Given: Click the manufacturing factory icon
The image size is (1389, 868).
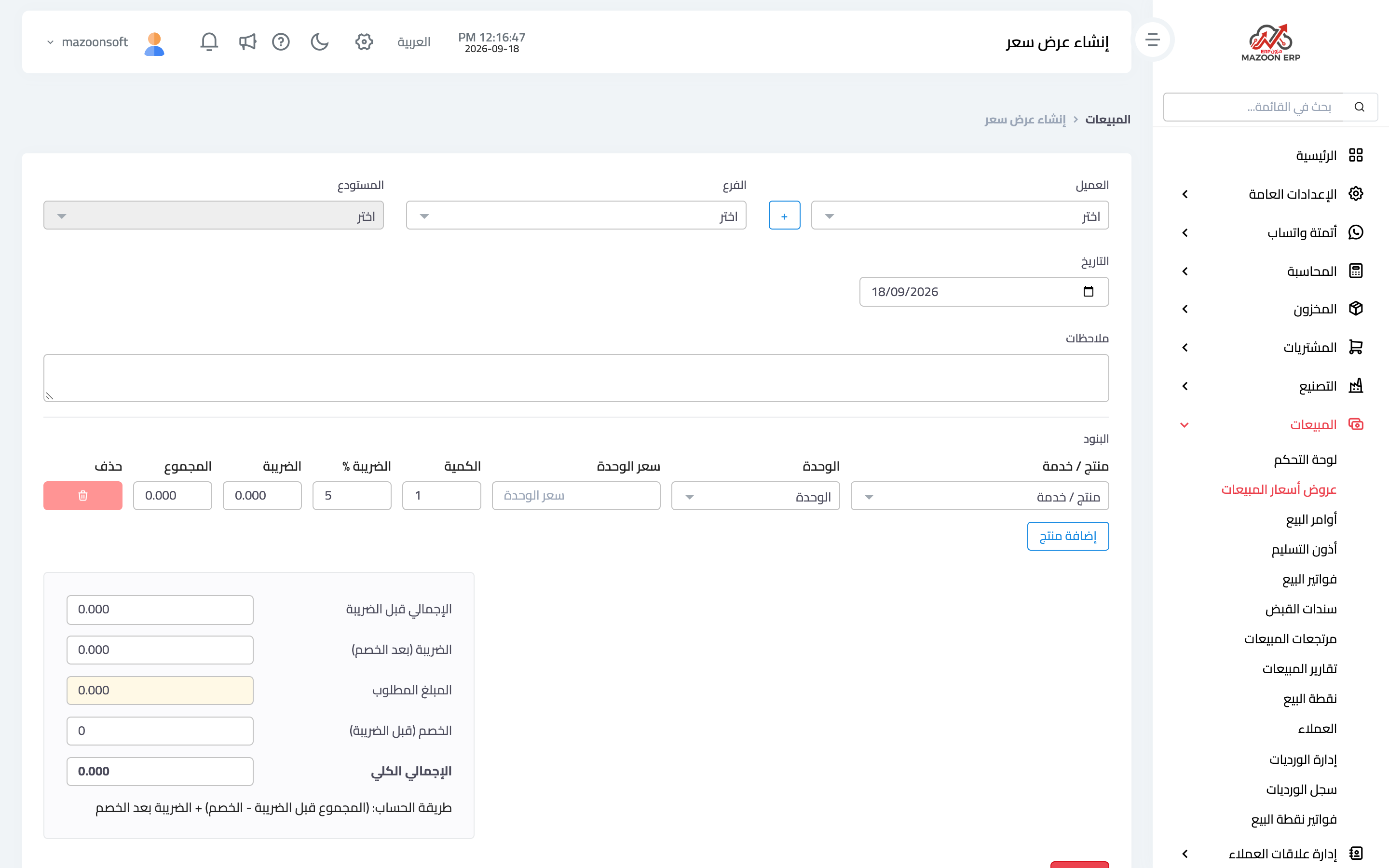Looking at the screenshot, I should [1356, 385].
